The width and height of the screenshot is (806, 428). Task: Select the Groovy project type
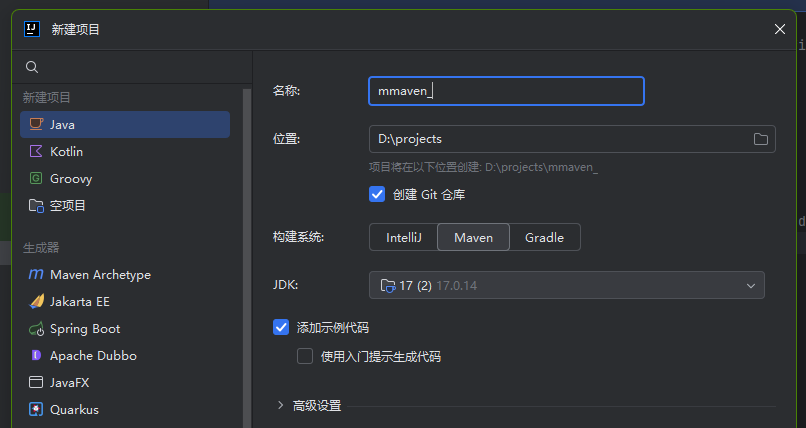(x=70, y=178)
